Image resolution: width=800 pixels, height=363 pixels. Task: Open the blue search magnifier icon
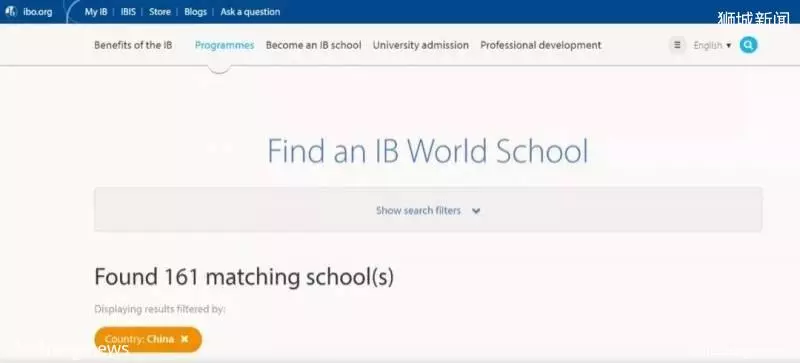coord(748,45)
